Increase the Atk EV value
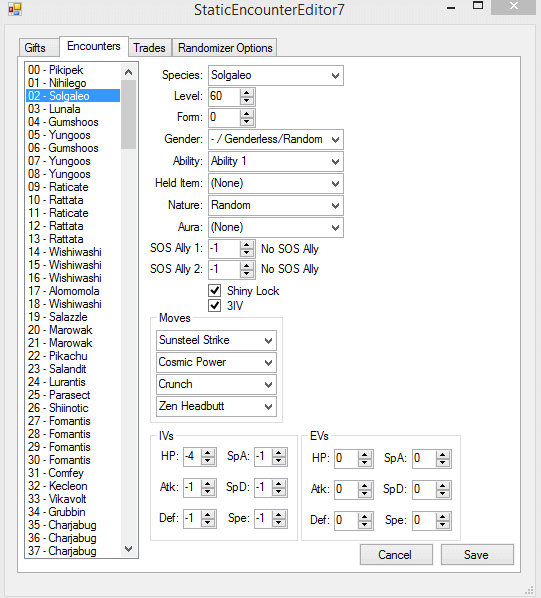 tap(364, 486)
